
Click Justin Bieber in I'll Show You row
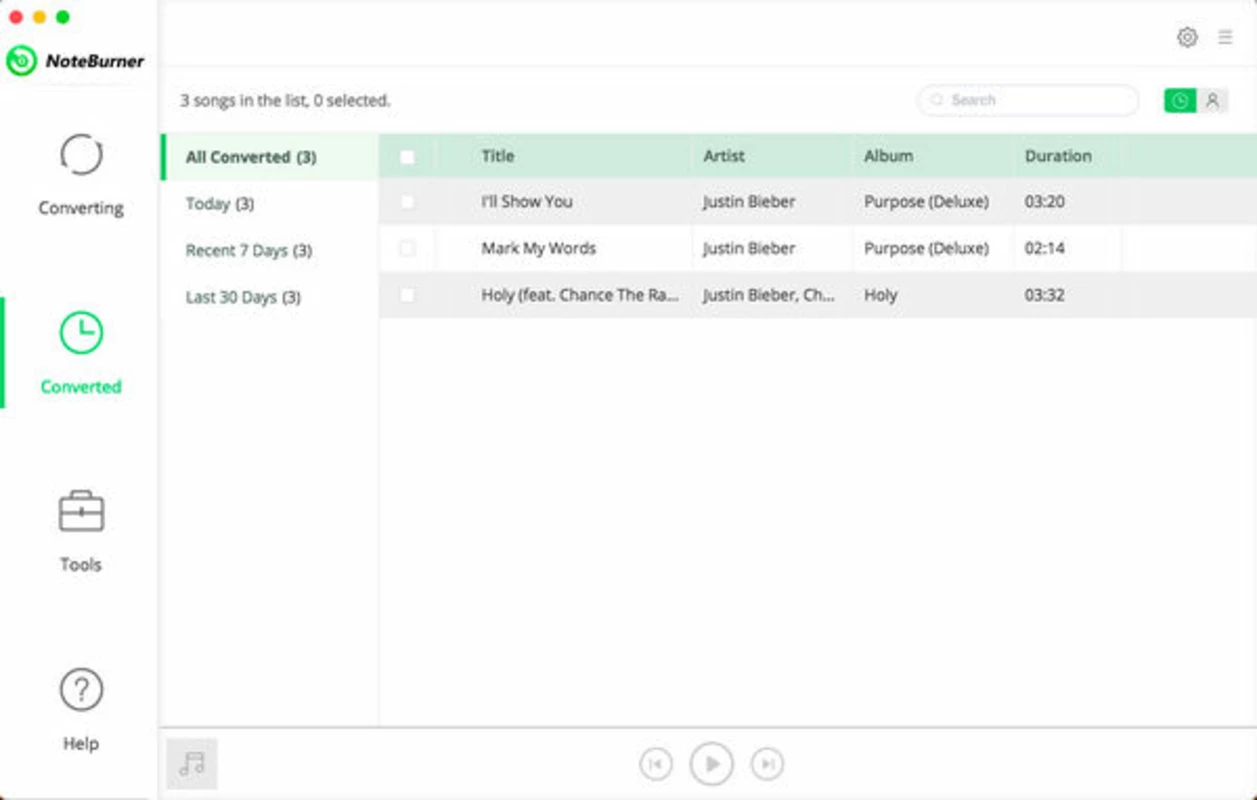pos(749,201)
